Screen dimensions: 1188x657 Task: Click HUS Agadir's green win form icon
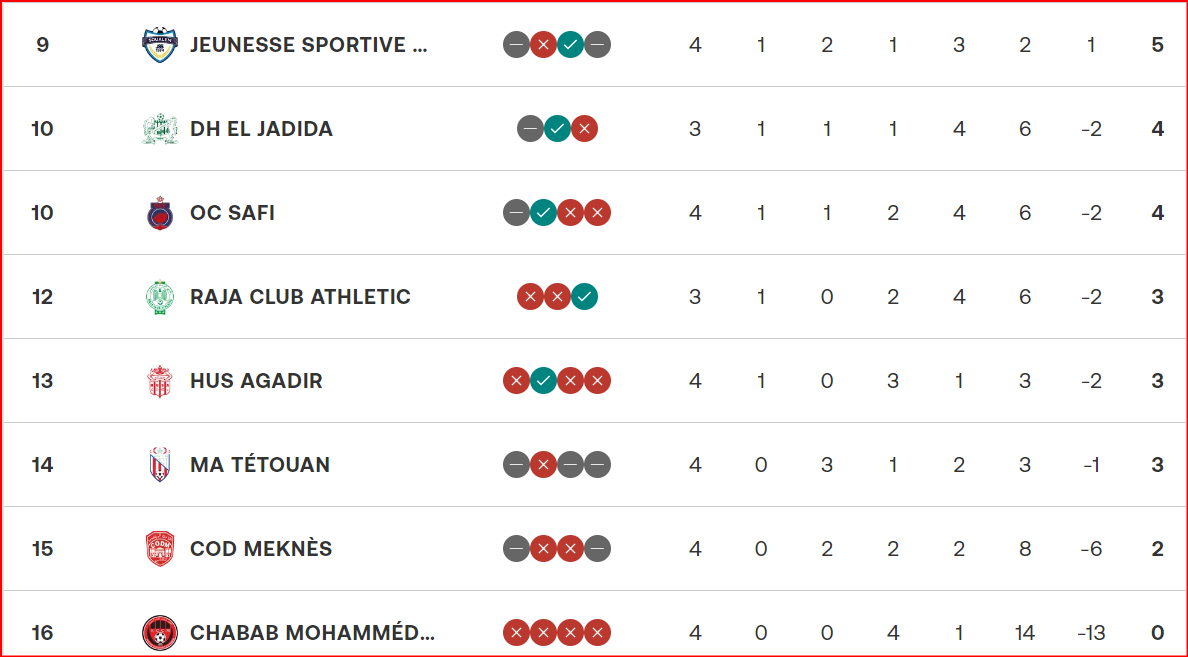click(x=543, y=381)
